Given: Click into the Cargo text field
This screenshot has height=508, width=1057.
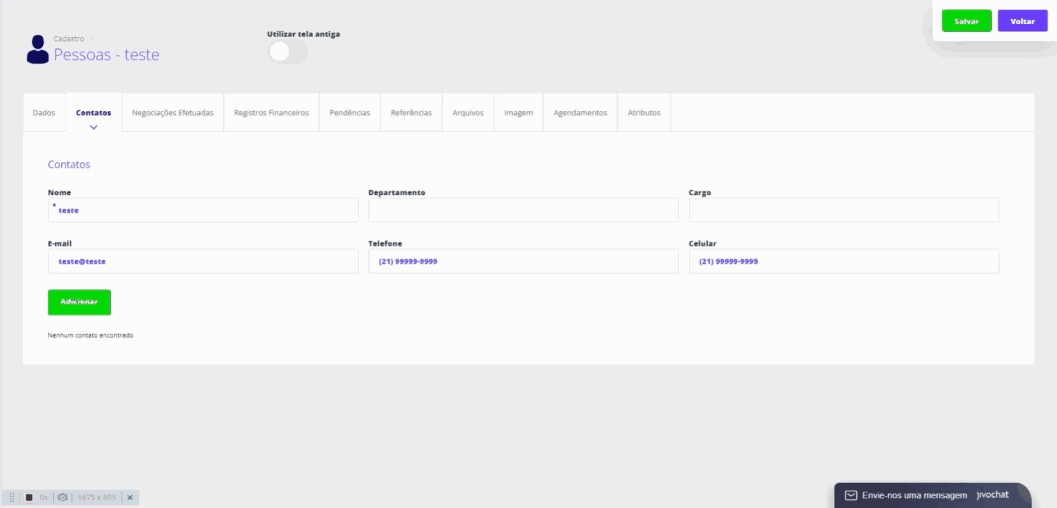Looking at the screenshot, I should pyautogui.click(x=843, y=210).
